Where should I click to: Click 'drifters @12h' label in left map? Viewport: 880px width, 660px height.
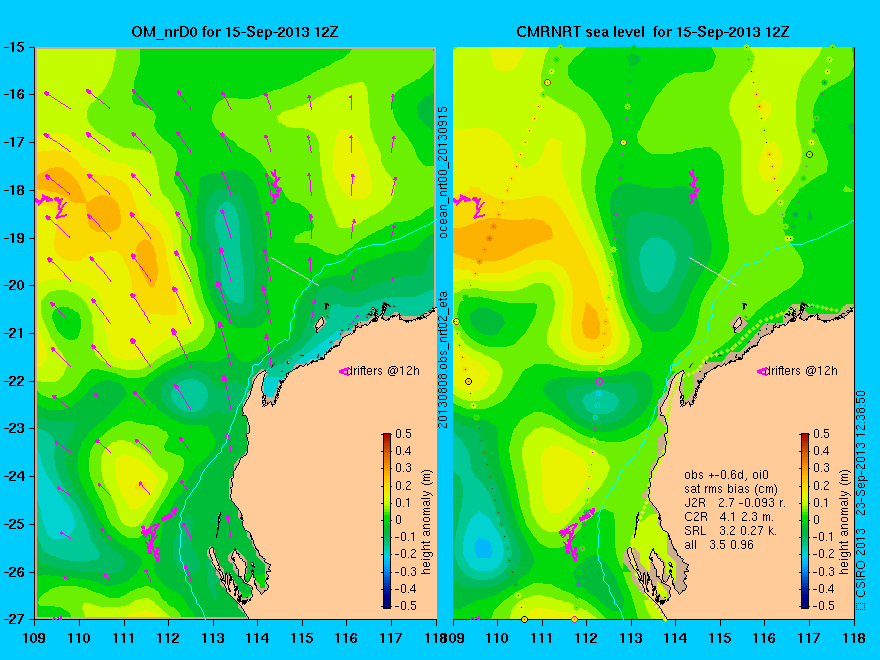pyautogui.click(x=382, y=370)
